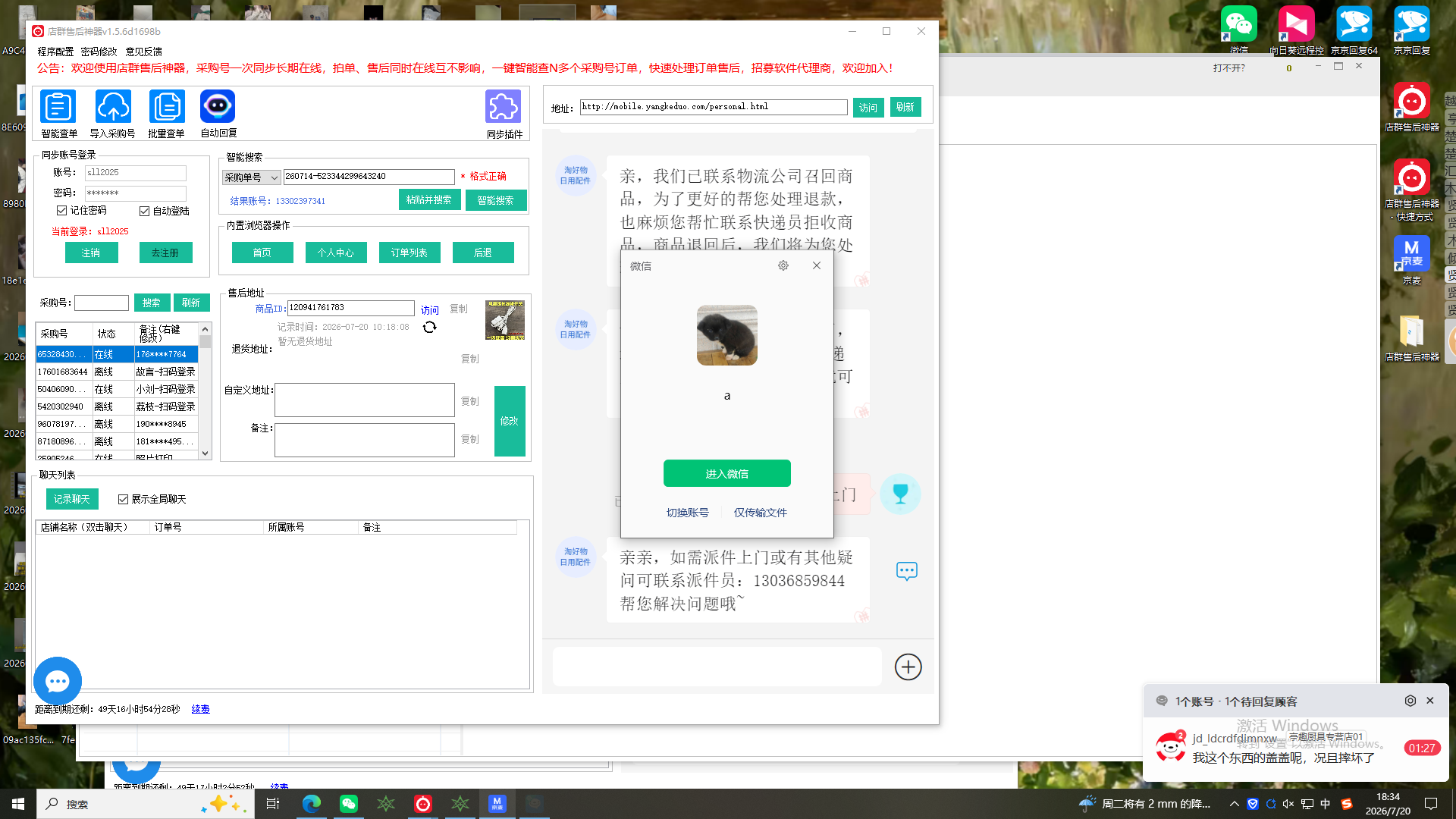The width and height of the screenshot is (1456, 819).
Task: Toggle the 记住密码 checkbox
Action: pos(62,210)
